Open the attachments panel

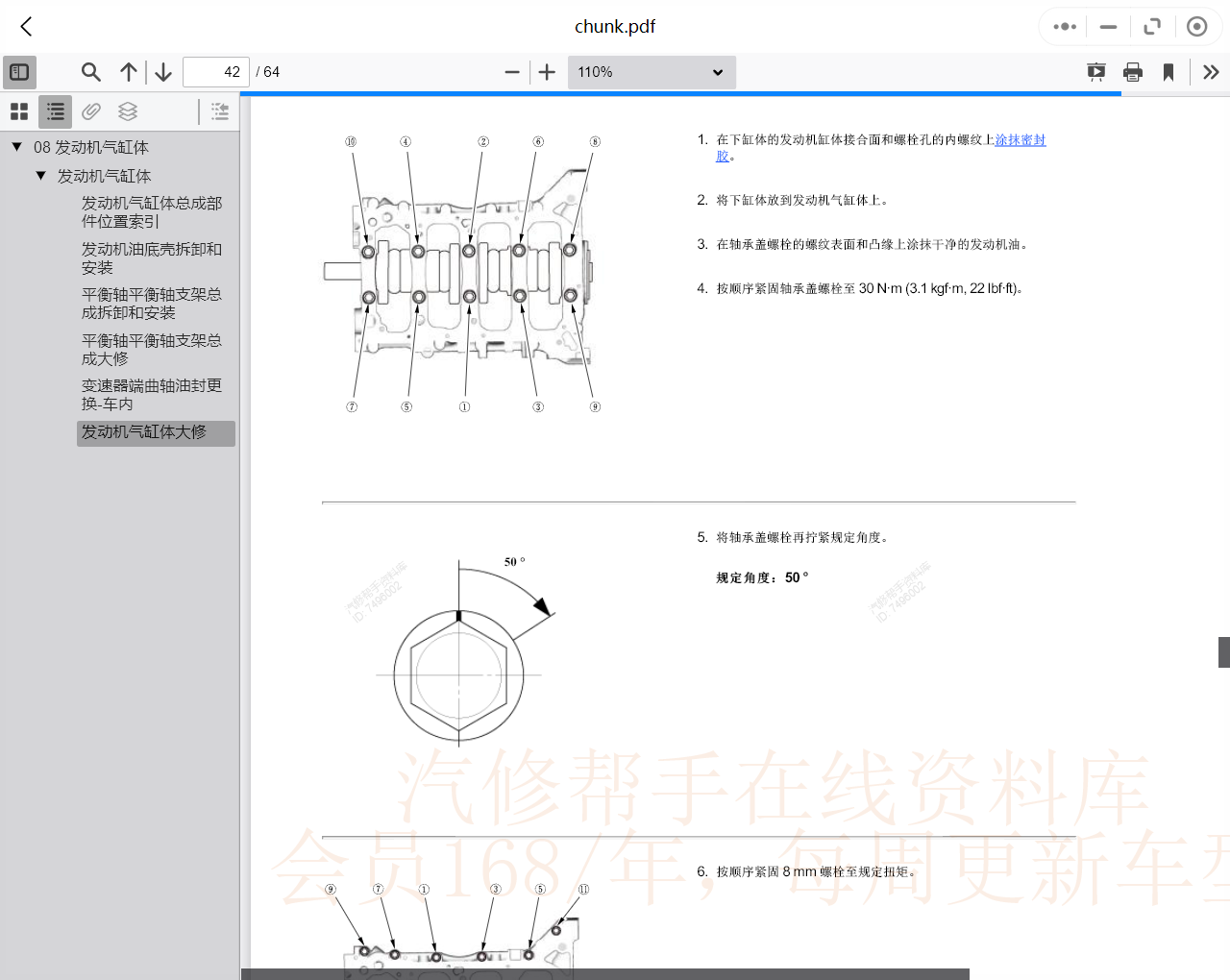(x=91, y=110)
